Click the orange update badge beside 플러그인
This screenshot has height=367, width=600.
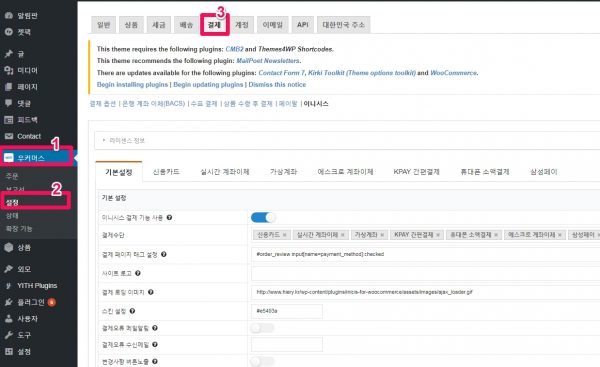[52, 302]
